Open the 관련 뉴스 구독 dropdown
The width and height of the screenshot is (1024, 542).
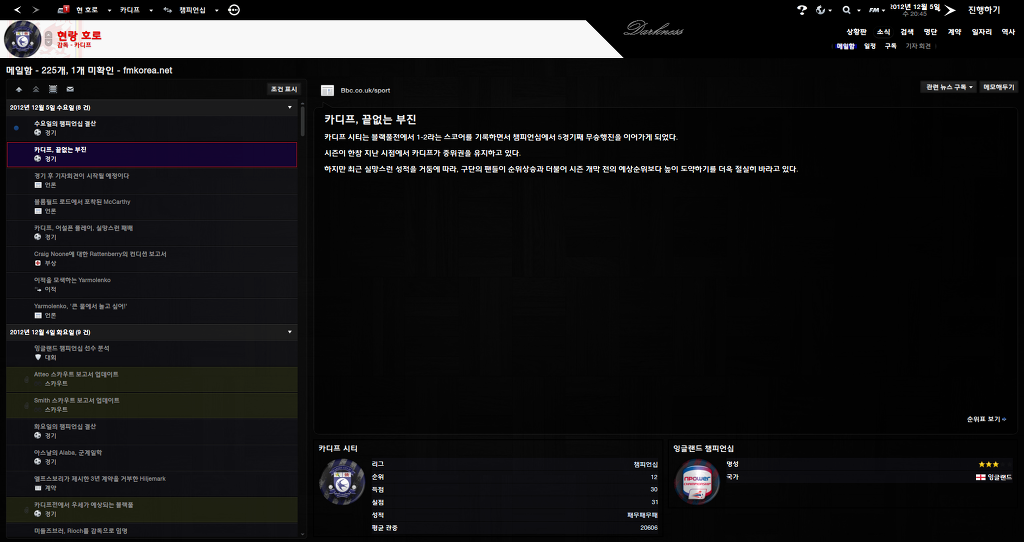(948, 87)
